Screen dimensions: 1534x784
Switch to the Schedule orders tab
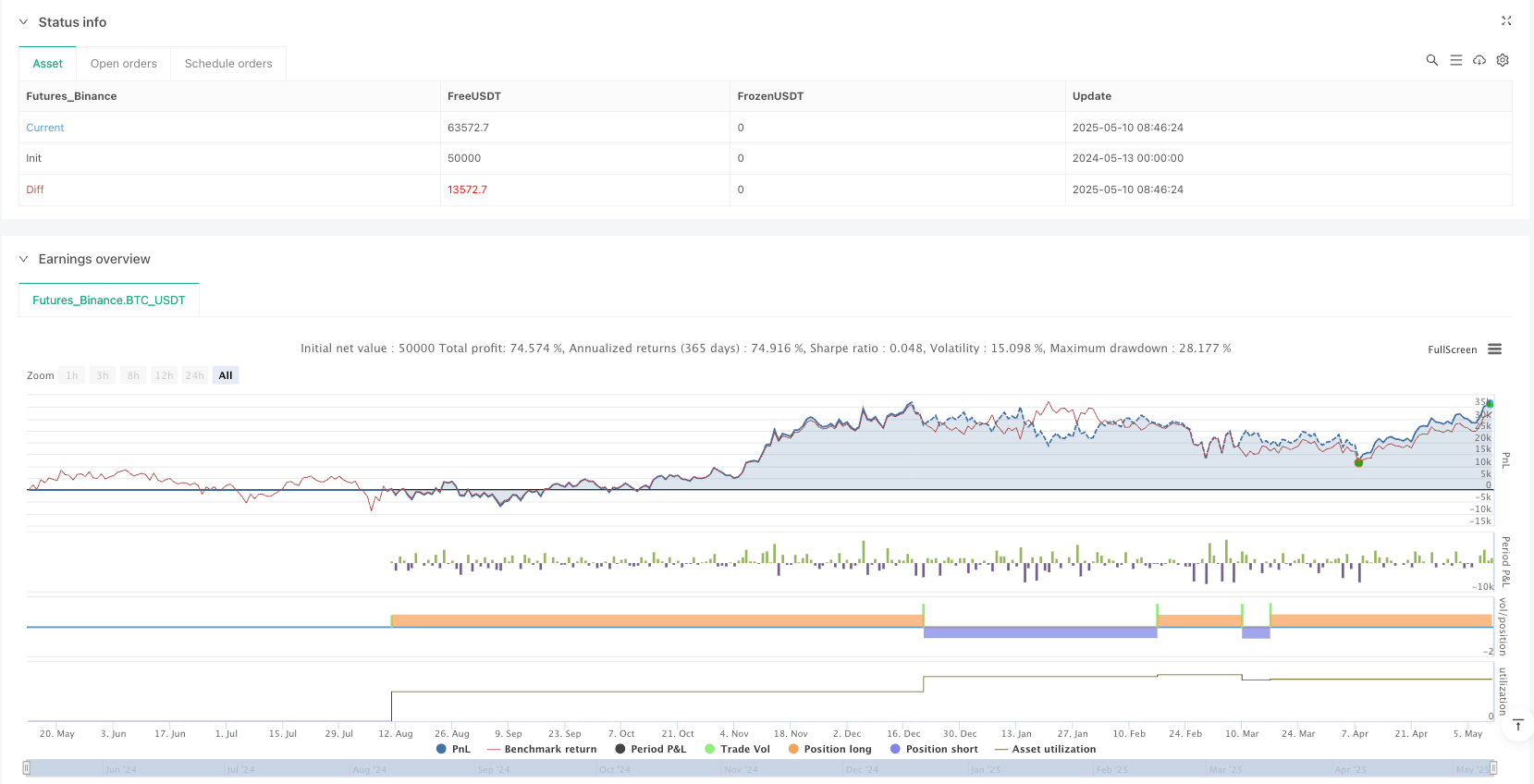point(228,64)
